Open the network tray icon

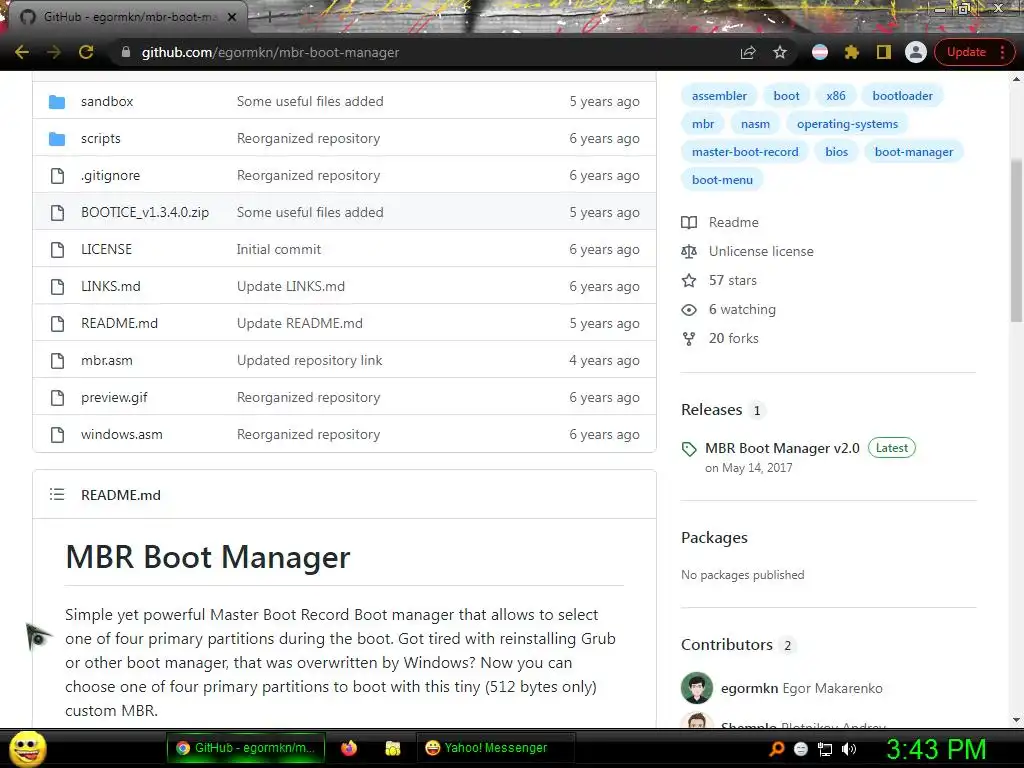click(x=825, y=749)
